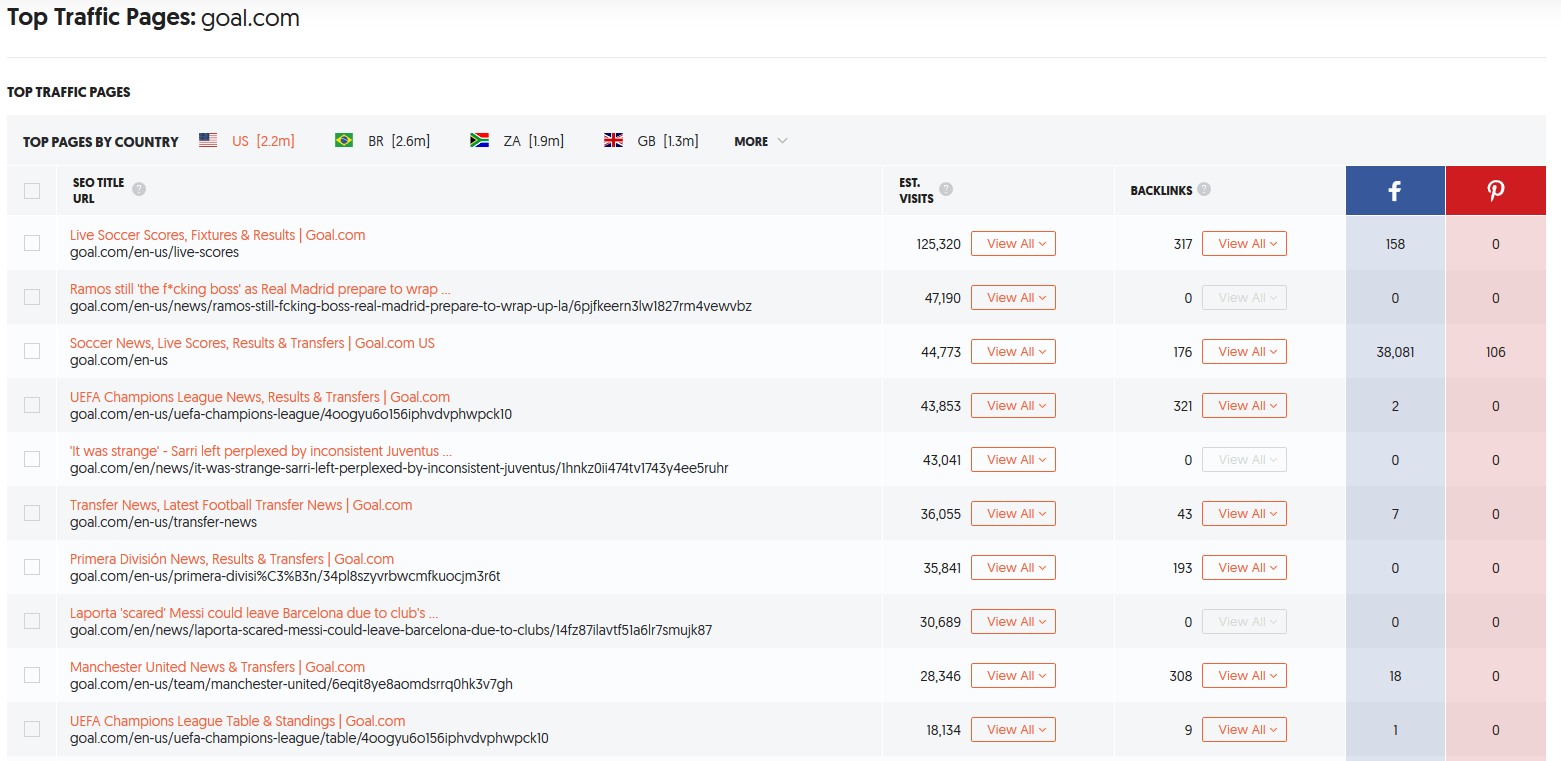The height and width of the screenshot is (761, 1561).
Task: Open 'It was strange' Sarri article link
Action: (x=261, y=451)
